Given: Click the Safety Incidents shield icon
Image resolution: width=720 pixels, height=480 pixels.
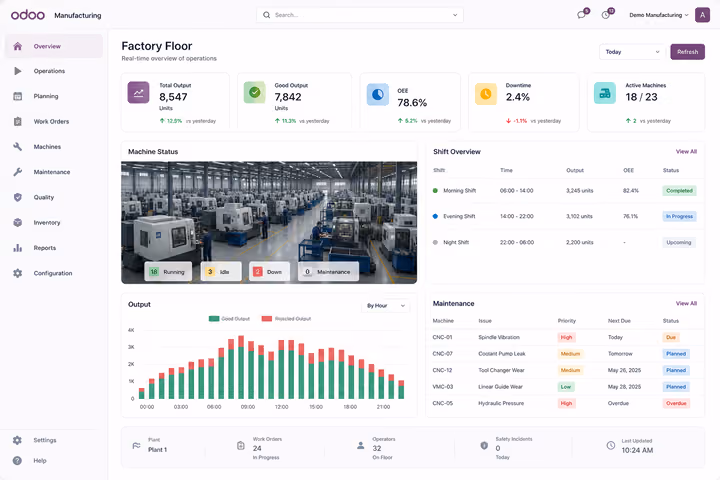Looking at the screenshot, I should coord(484,446).
